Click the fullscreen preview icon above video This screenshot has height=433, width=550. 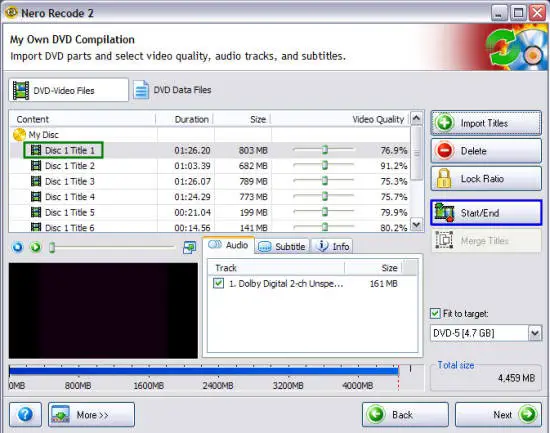pos(189,247)
